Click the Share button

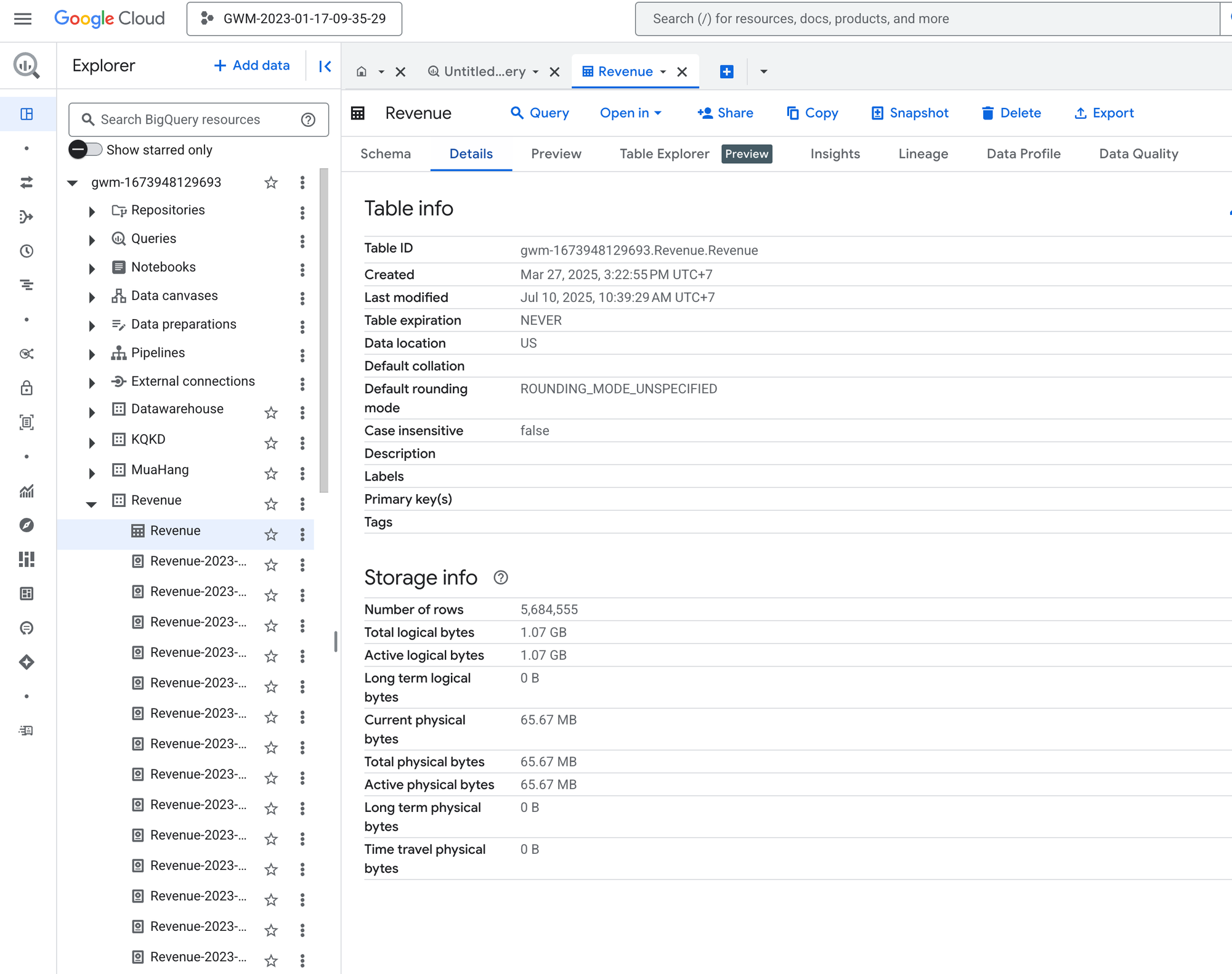[725, 113]
